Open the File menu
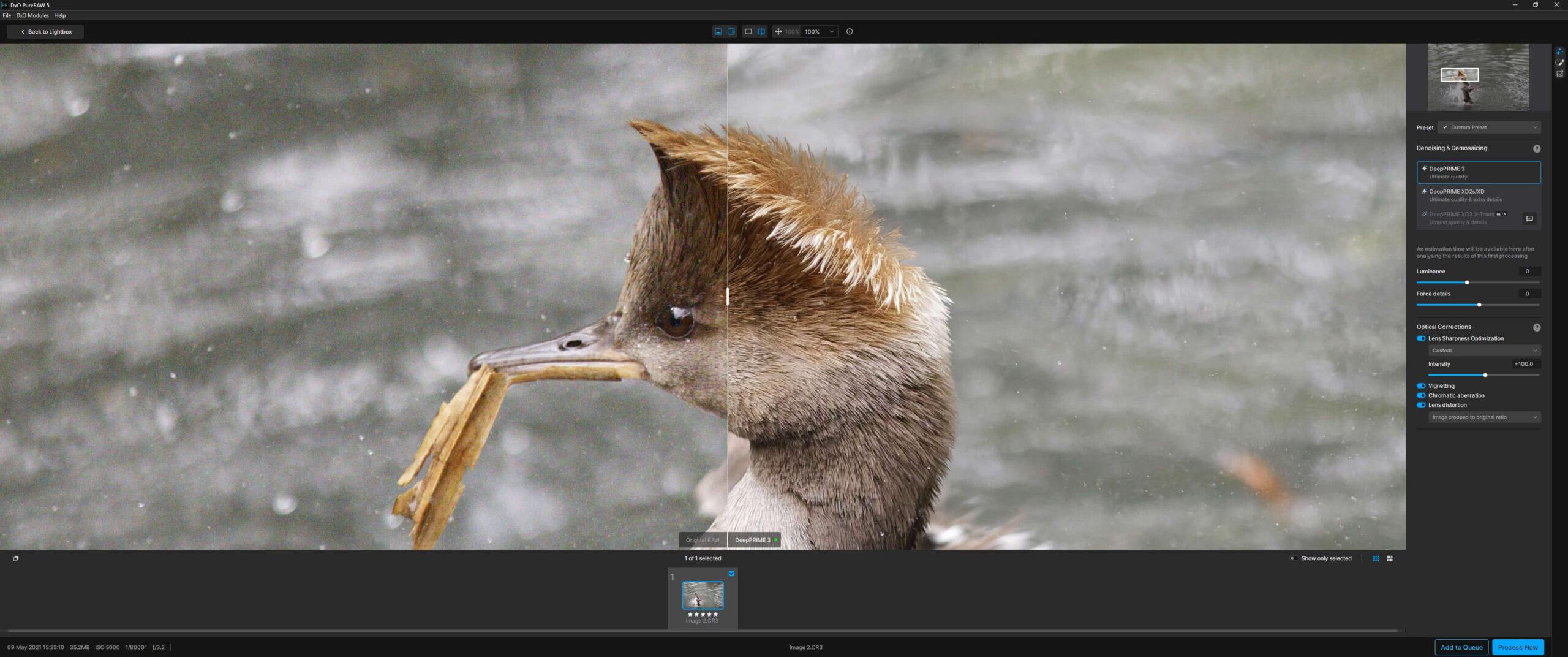Image resolution: width=1568 pixels, height=657 pixels. coord(7,15)
